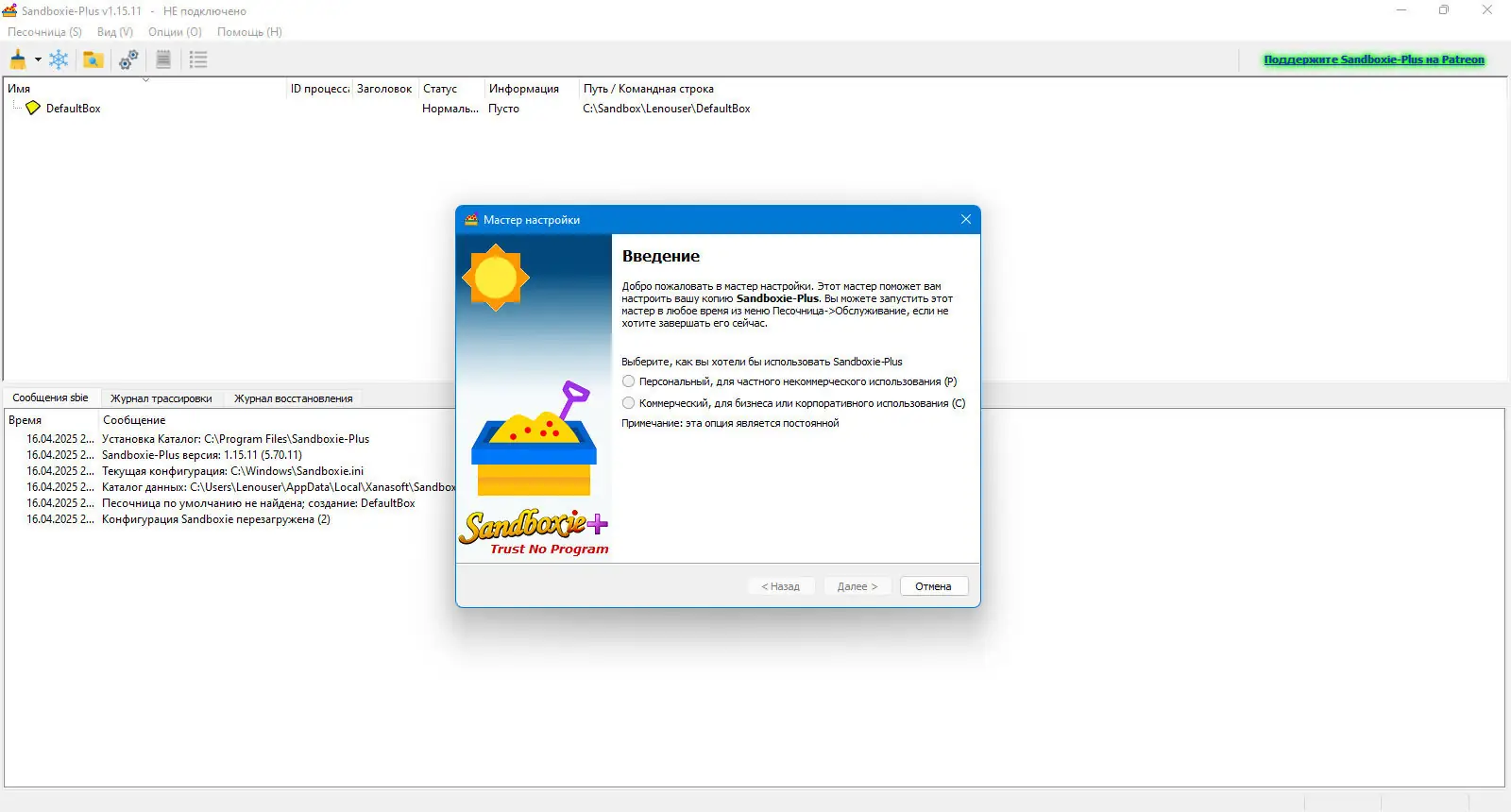The height and width of the screenshot is (812, 1511).
Task: Click the ID процесса column header
Action: tap(319, 89)
